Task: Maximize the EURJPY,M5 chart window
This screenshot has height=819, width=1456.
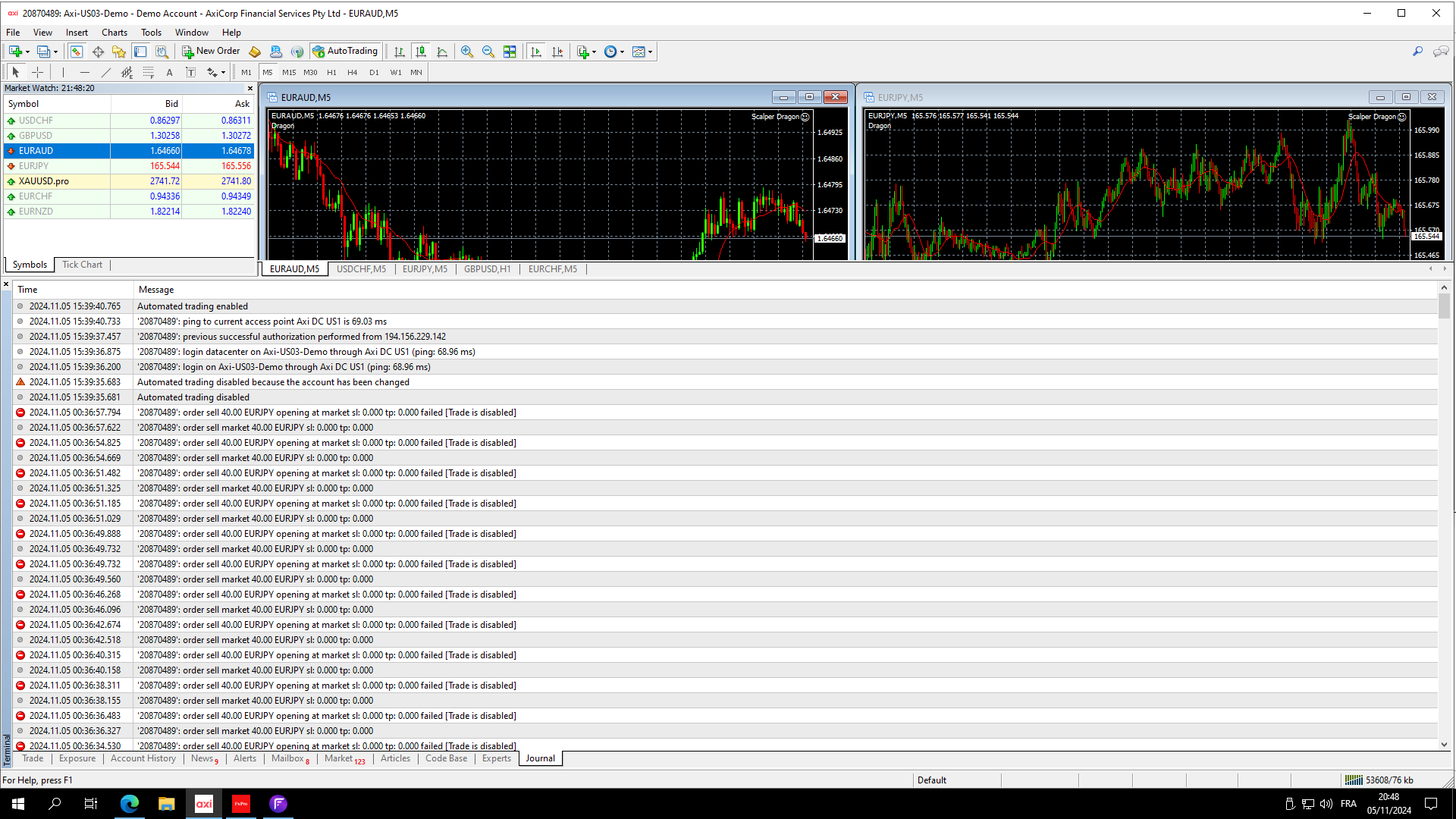Action: pos(1406,97)
